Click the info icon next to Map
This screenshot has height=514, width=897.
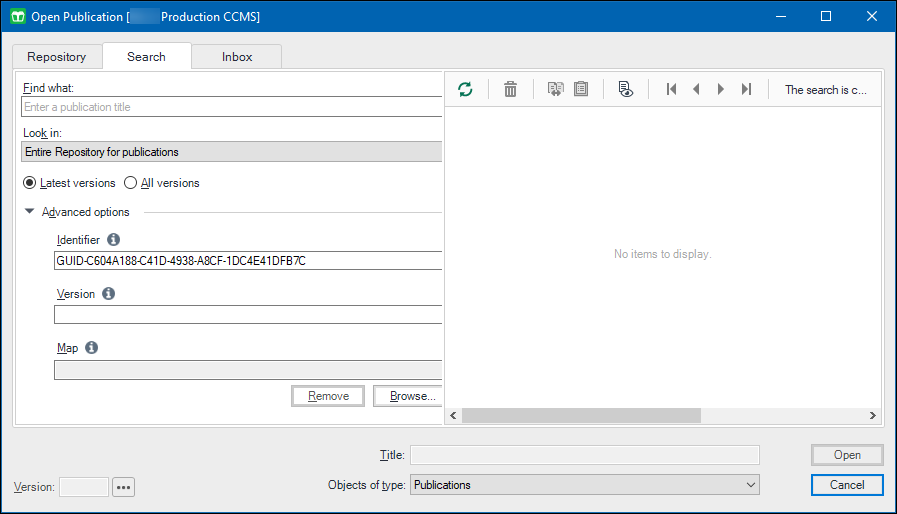(92, 347)
